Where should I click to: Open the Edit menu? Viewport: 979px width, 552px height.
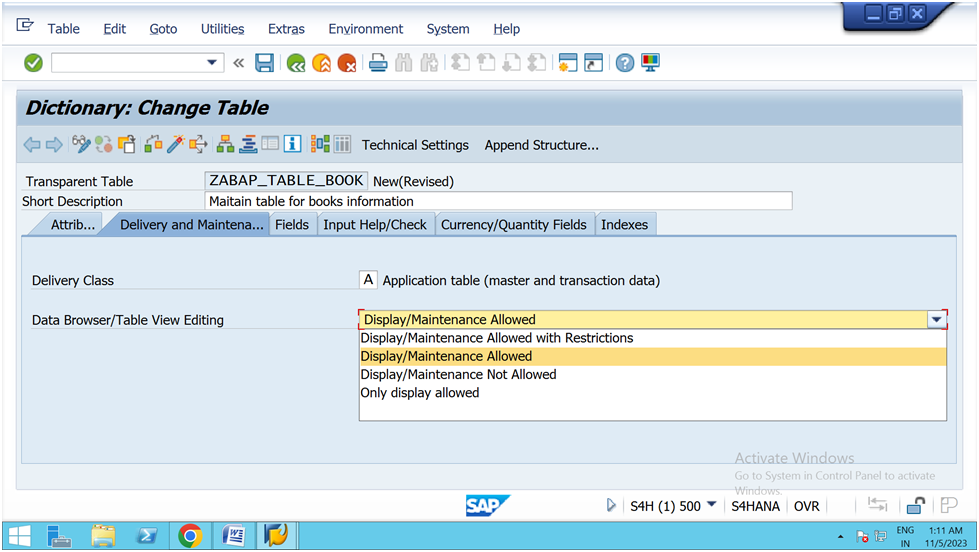(114, 29)
